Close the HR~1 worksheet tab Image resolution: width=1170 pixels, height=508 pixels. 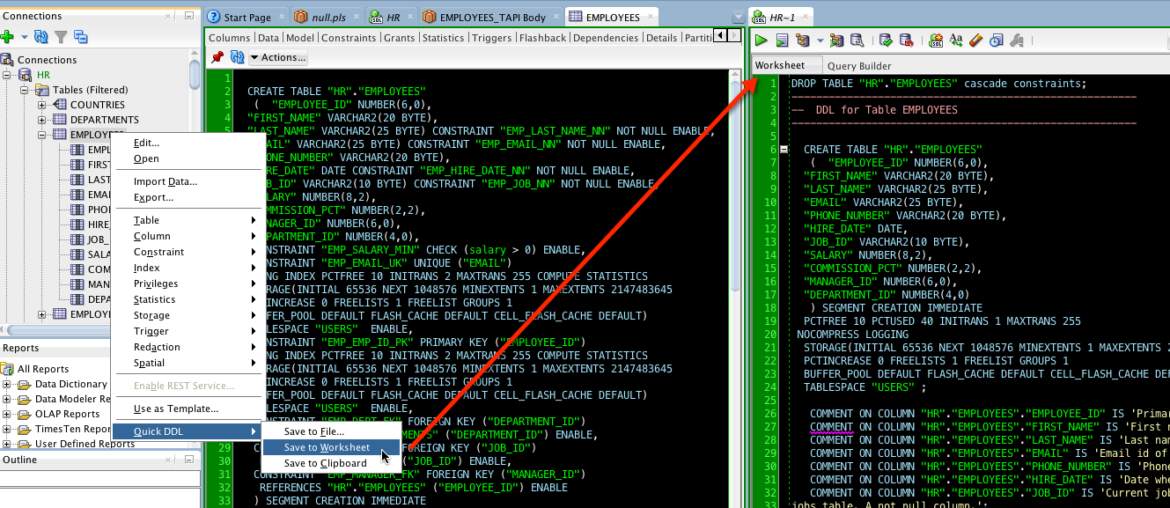(807, 16)
